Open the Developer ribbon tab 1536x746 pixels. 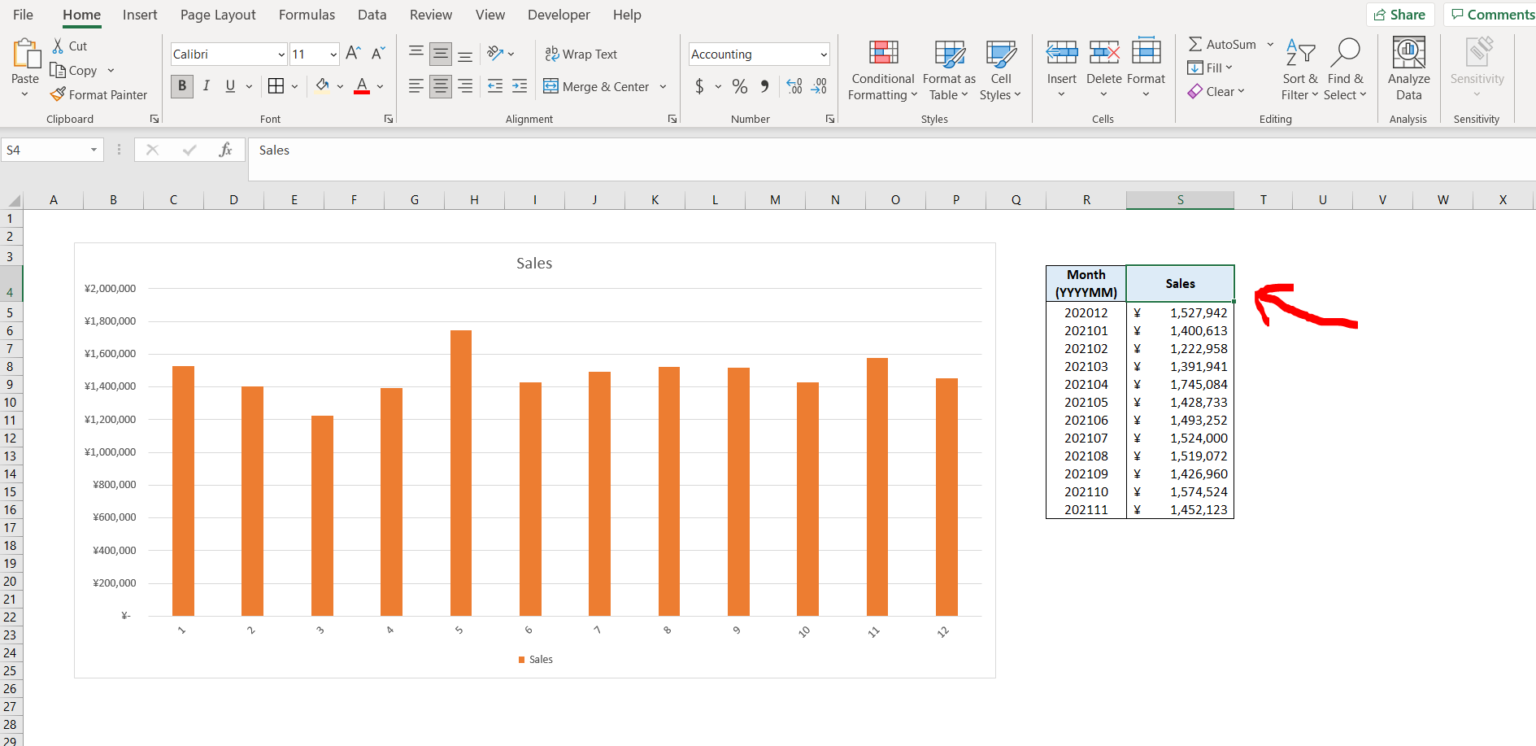tap(558, 14)
